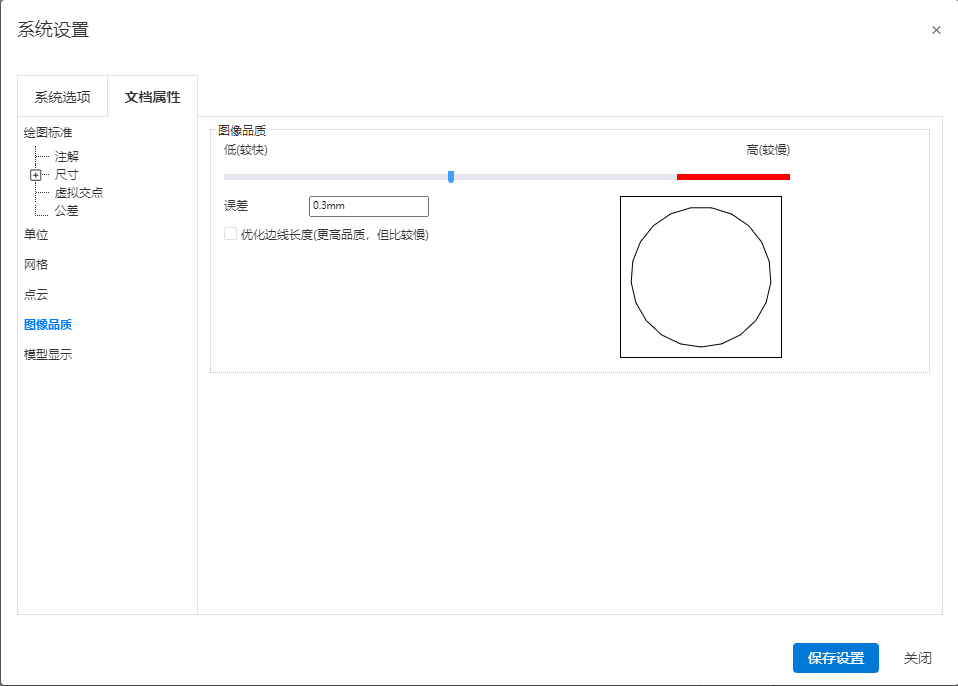Open 绘图标准 in the sidebar tree

(x=48, y=133)
